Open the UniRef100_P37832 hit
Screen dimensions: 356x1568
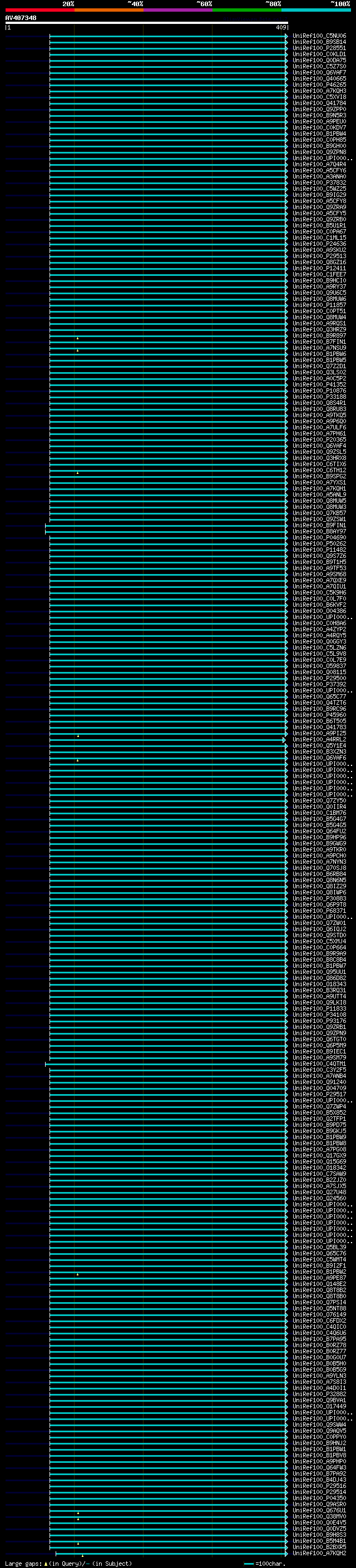coord(319,182)
